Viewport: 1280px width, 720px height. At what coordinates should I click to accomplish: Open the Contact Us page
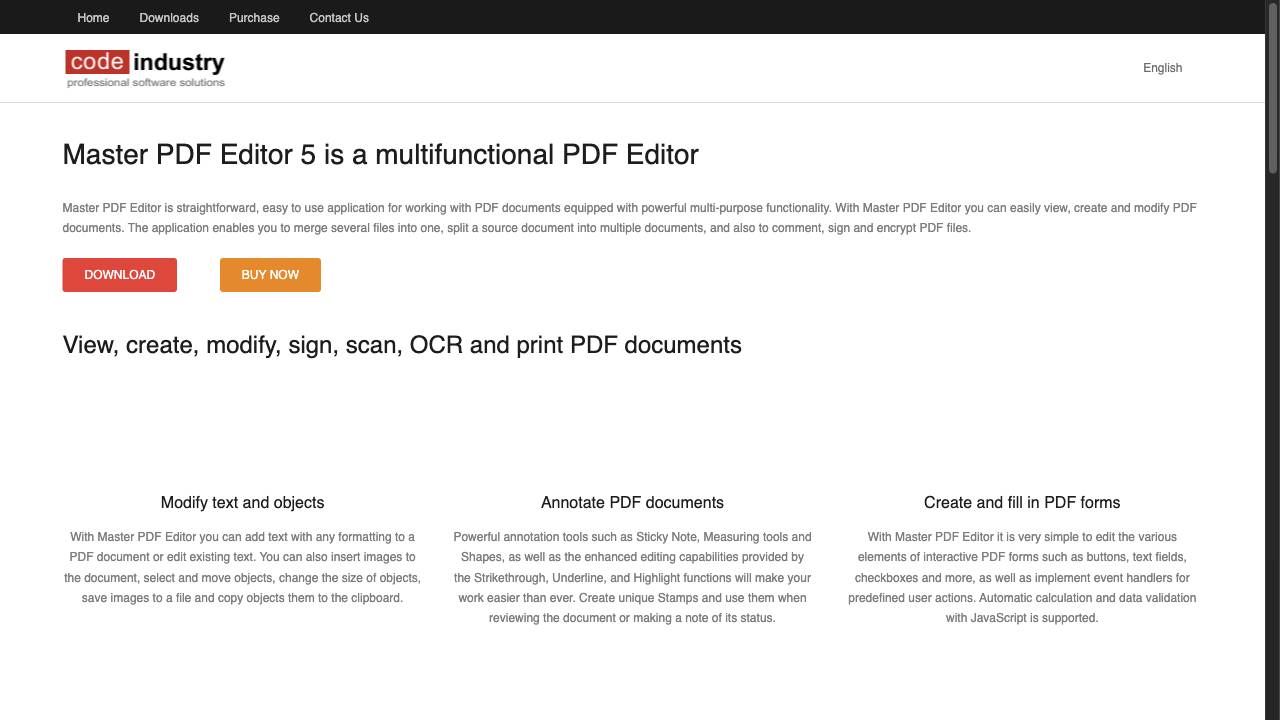tap(339, 17)
